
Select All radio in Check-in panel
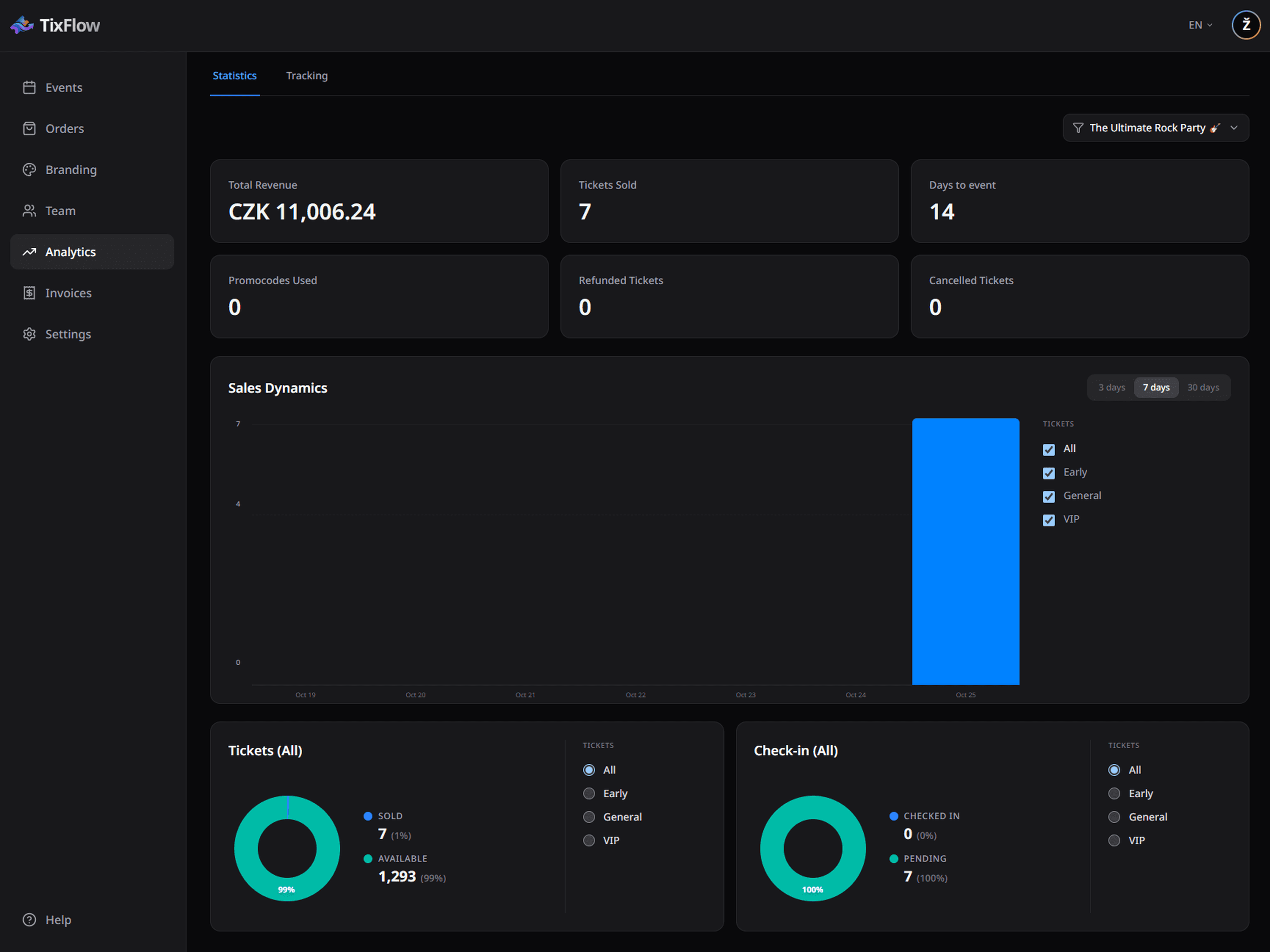point(1114,770)
